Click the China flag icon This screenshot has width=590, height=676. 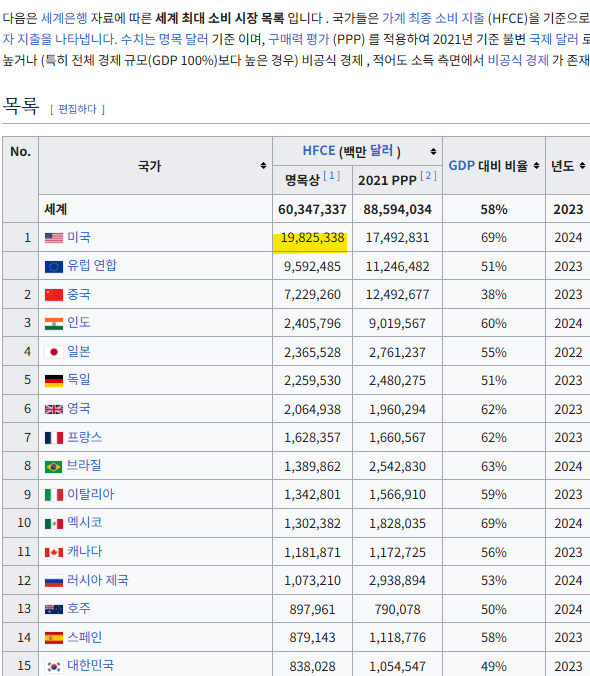[x=54, y=295]
